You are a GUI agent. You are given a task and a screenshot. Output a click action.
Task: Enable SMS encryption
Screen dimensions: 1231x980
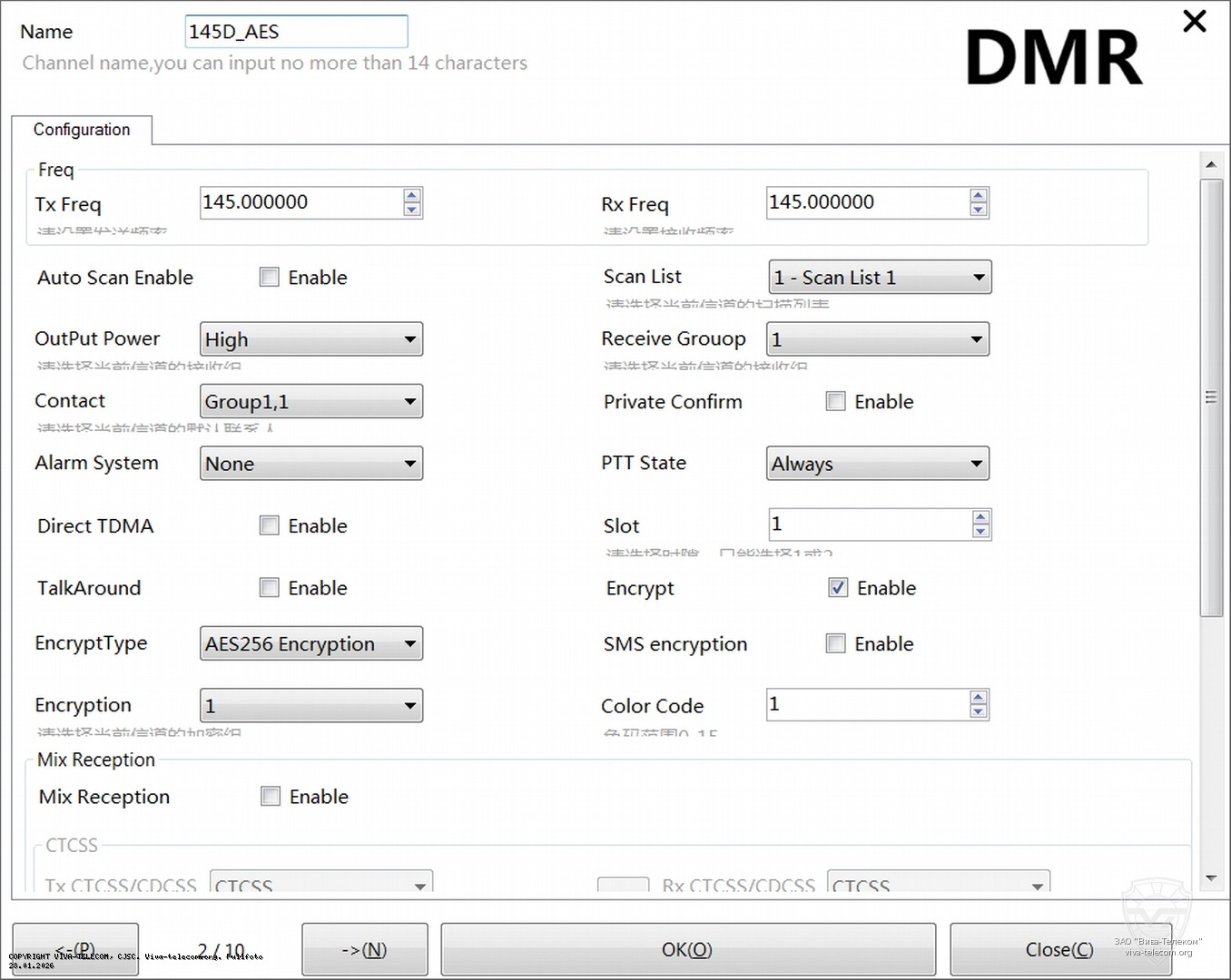pos(835,642)
